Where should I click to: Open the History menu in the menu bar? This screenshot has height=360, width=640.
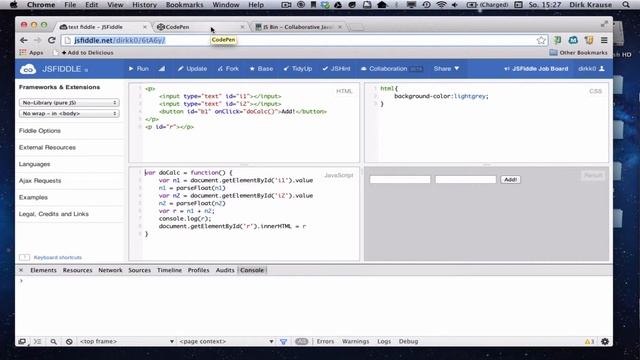point(144,5)
